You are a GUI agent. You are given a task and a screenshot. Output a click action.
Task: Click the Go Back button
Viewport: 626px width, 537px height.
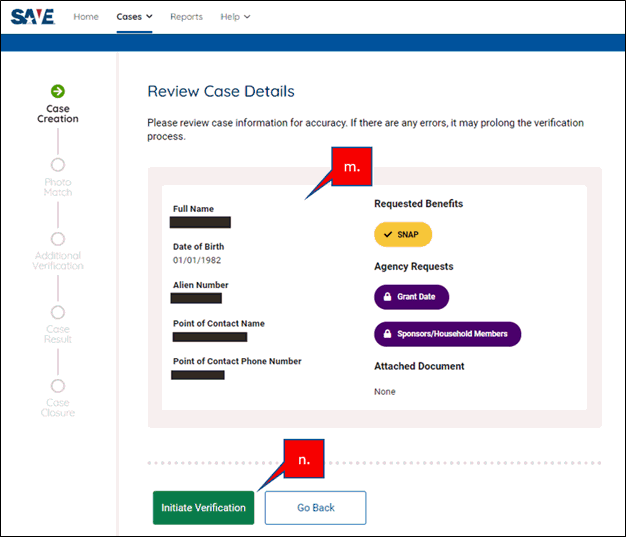tap(315, 507)
